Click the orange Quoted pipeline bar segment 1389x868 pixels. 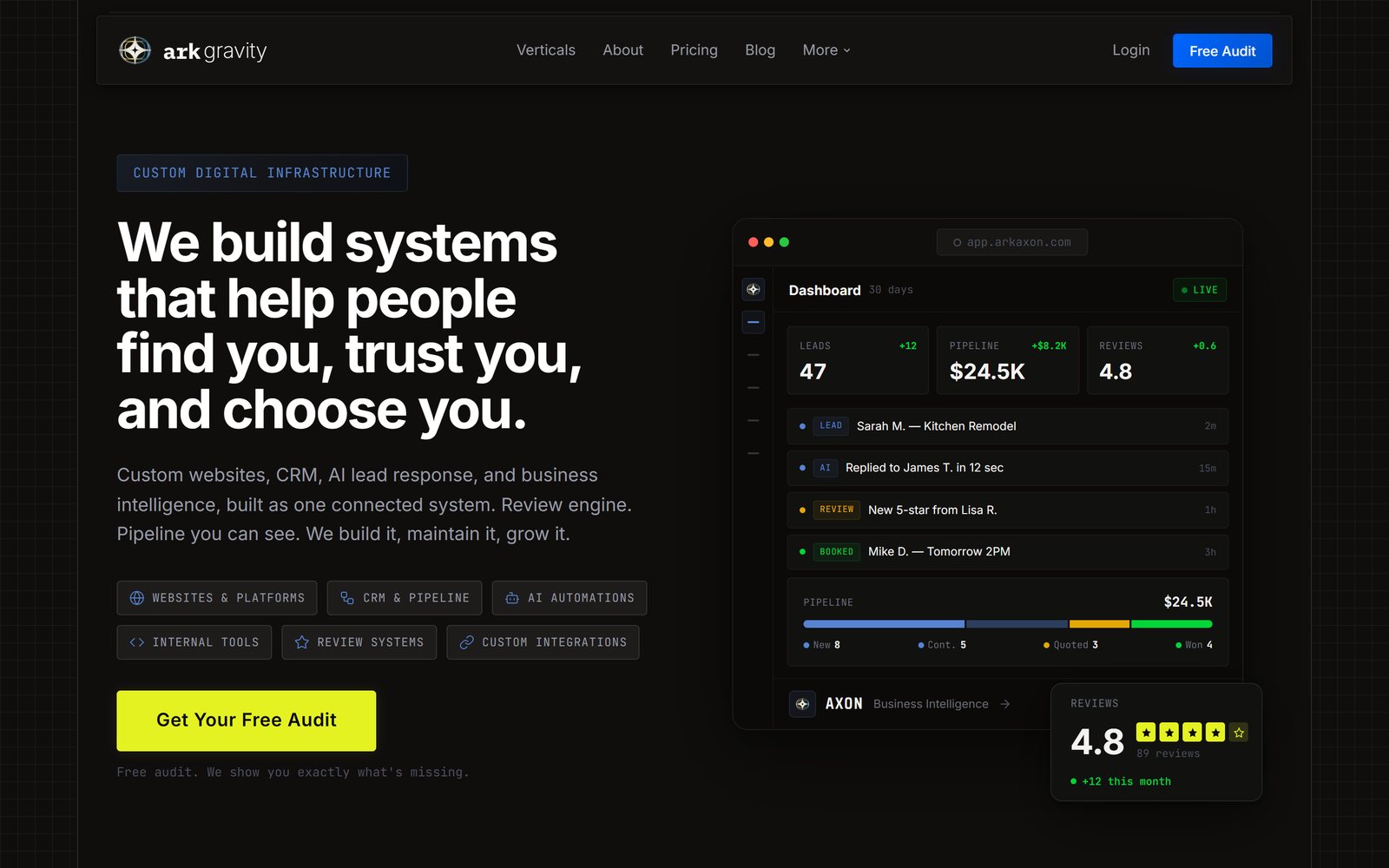[x=1099, y=624]
